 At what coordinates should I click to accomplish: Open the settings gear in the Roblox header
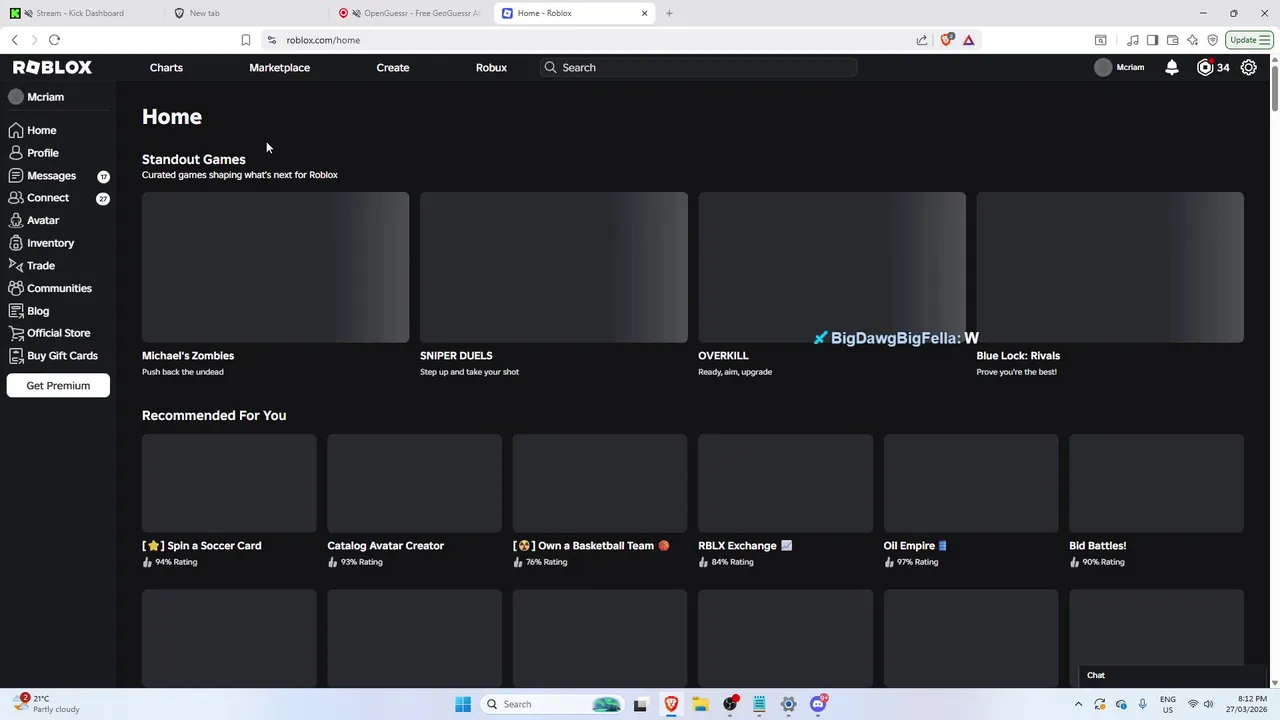click(x=1248, y=67)
